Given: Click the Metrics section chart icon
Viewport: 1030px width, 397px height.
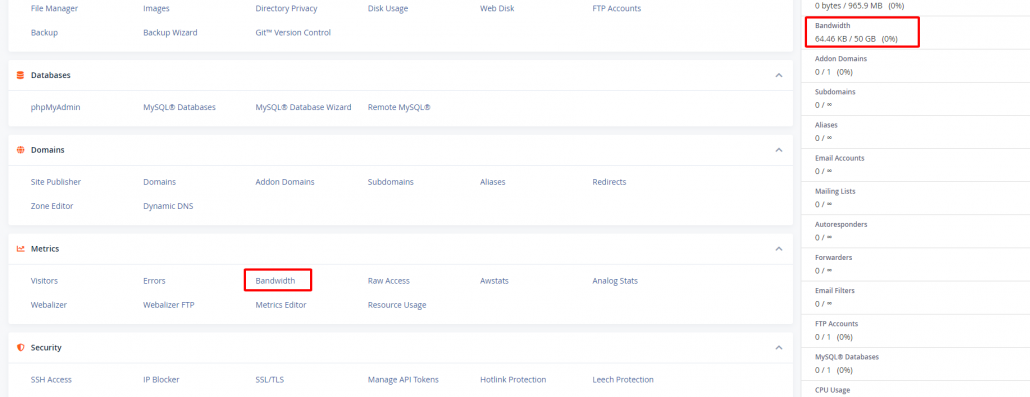Looking at the screenshot, I should (x=20, y=249).
